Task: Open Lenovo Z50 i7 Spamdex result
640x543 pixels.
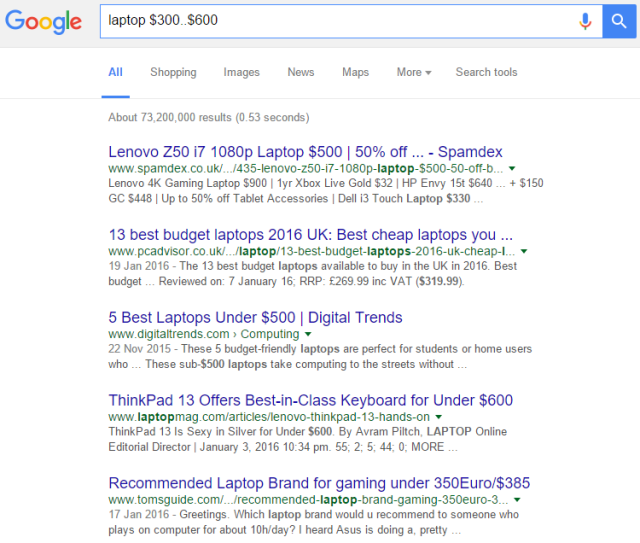Action: click(305, 152)
